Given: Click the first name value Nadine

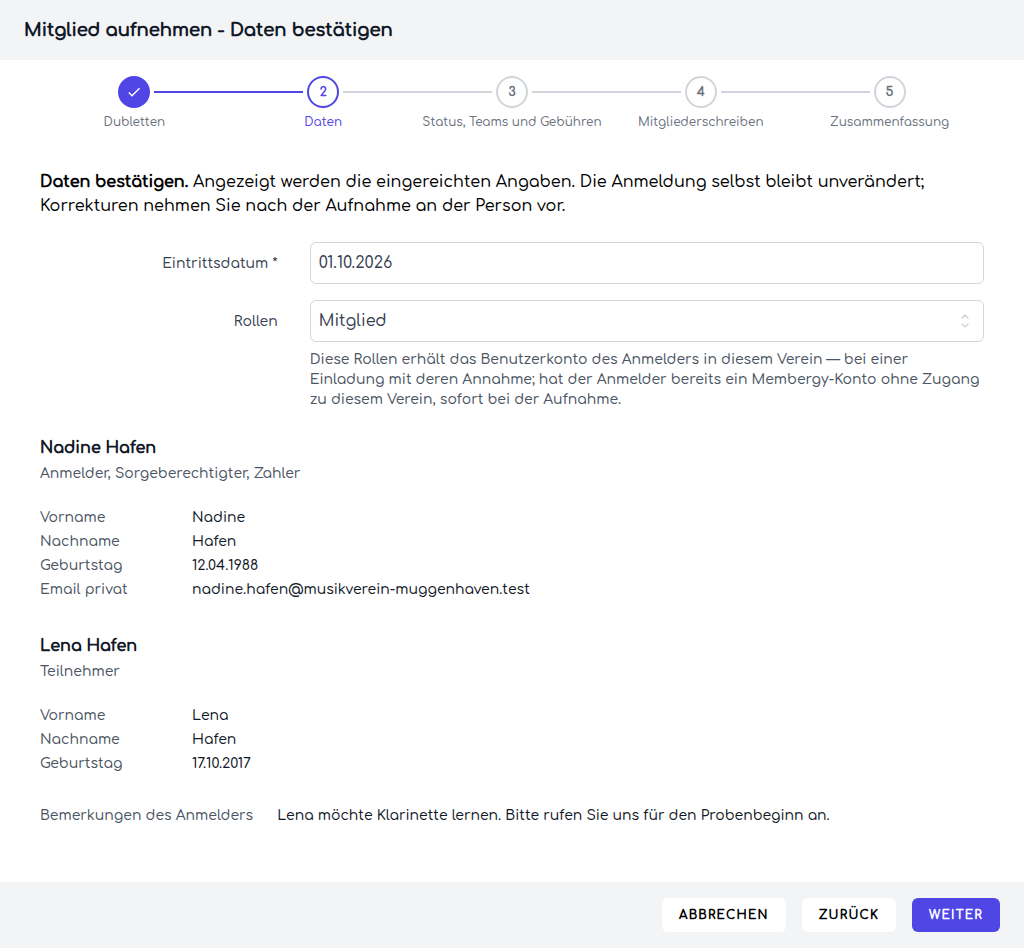Looking at the screenshot, I should coord(218,516).
